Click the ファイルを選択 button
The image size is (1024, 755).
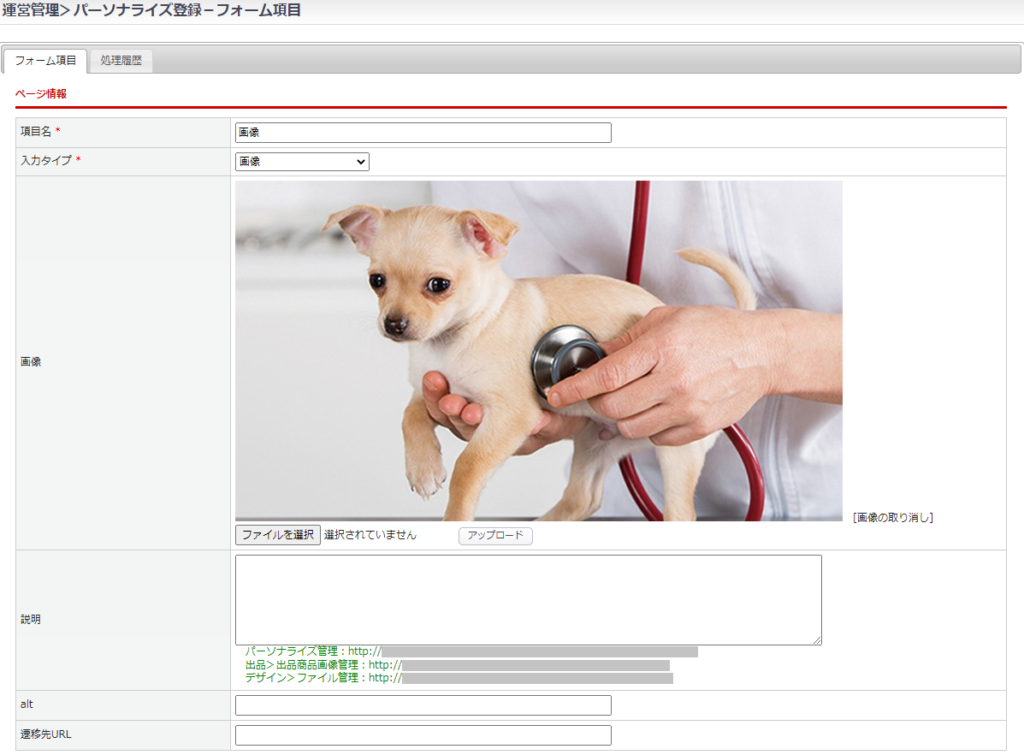tap(278, 535)
